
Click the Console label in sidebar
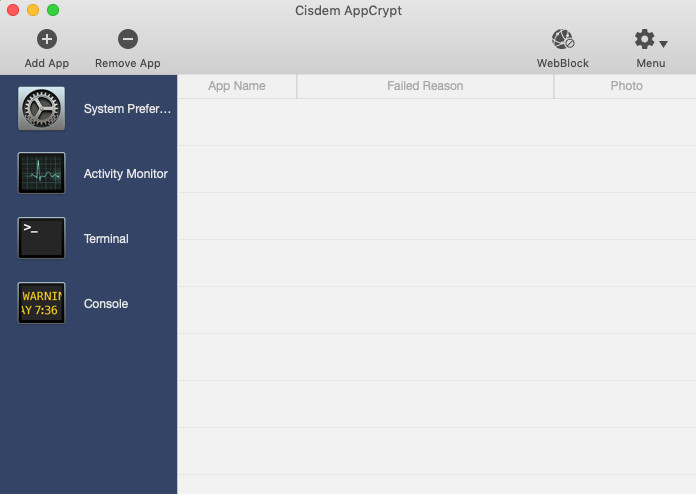pos(106,304)
